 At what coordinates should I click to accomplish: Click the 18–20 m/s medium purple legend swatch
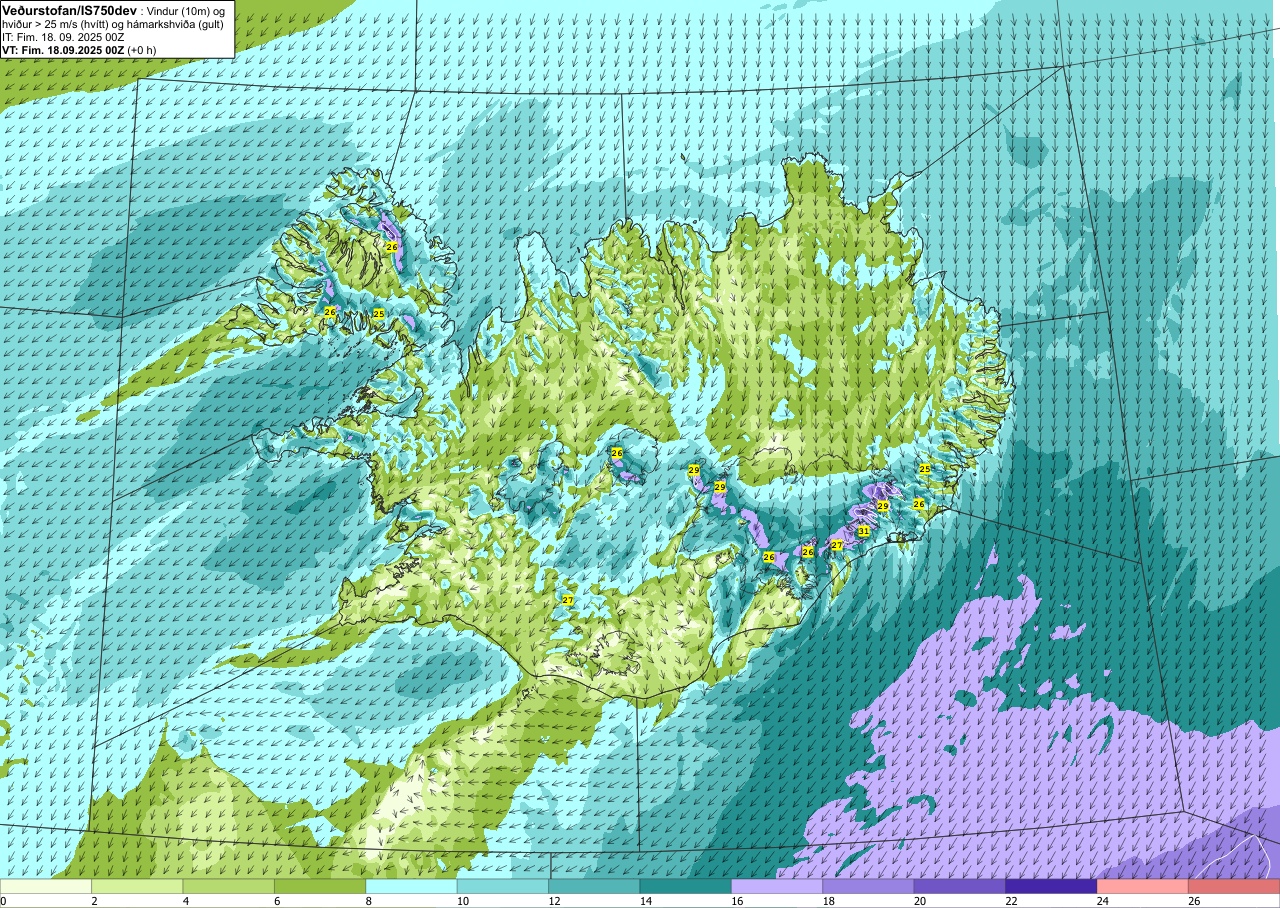868,886
